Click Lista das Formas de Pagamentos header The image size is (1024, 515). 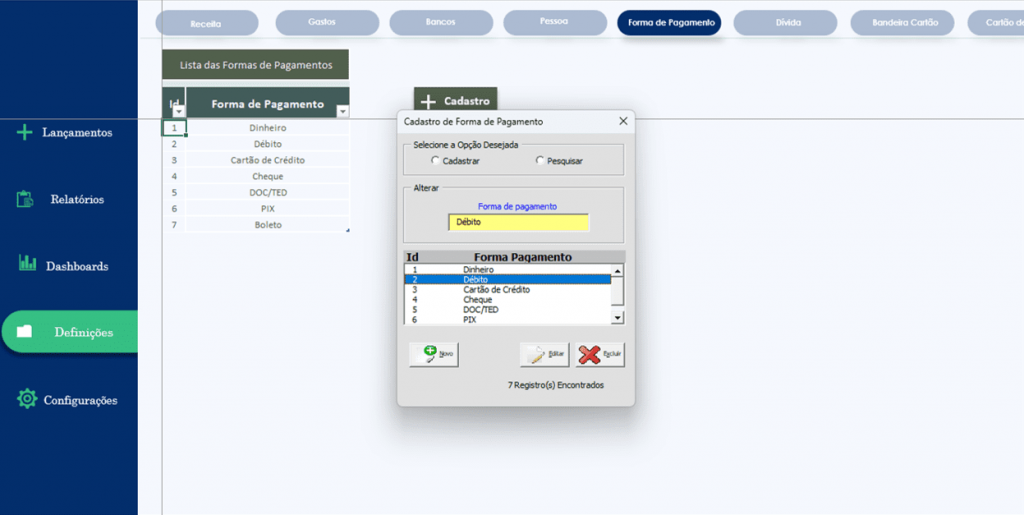(x=255, y=65)
